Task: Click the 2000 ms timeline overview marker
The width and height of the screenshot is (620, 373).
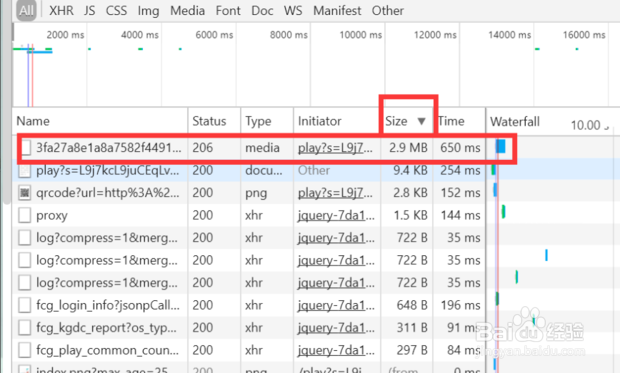Action: click(x=65, y=35)
